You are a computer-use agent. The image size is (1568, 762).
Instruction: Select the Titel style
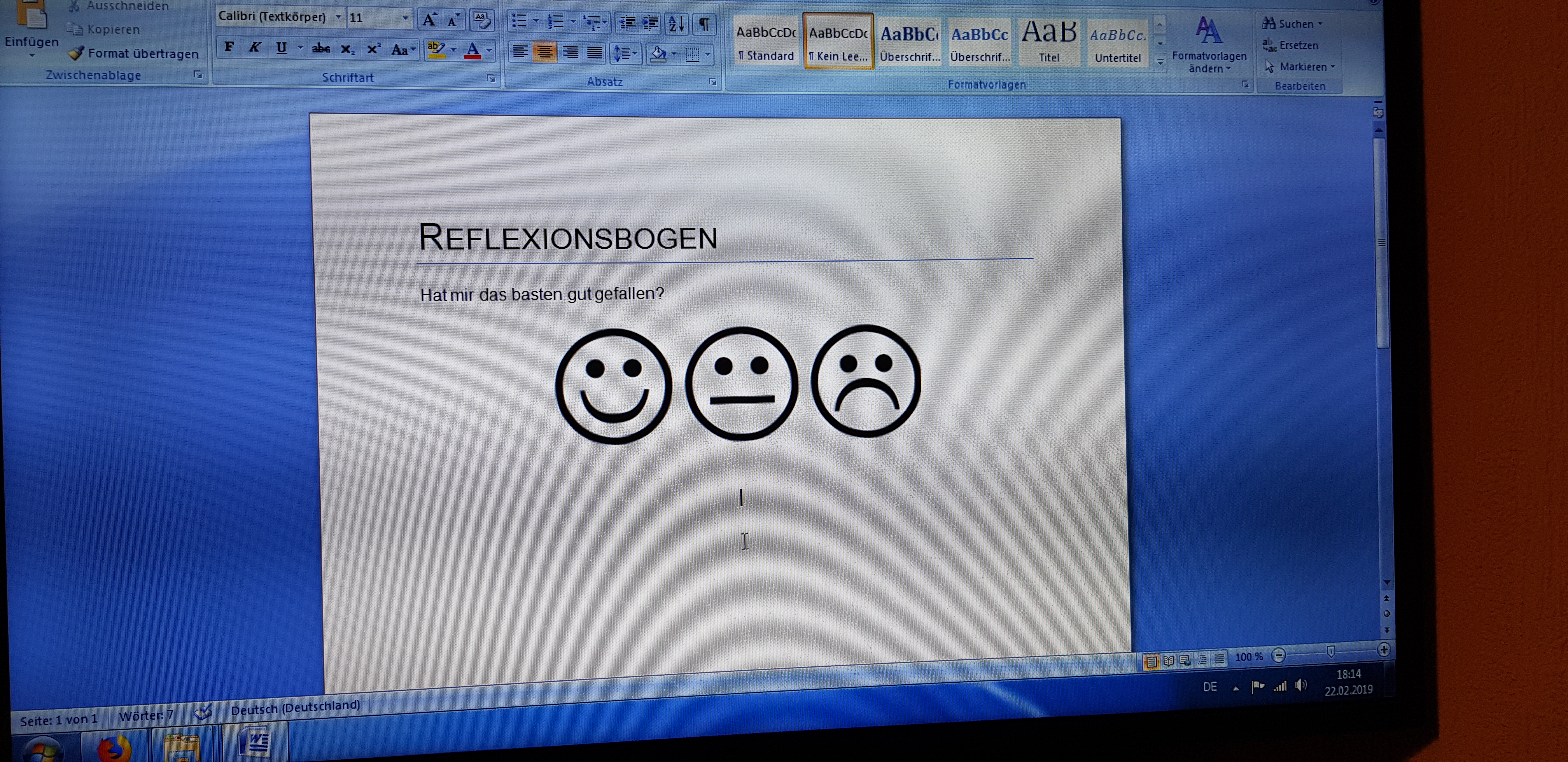1049,41
